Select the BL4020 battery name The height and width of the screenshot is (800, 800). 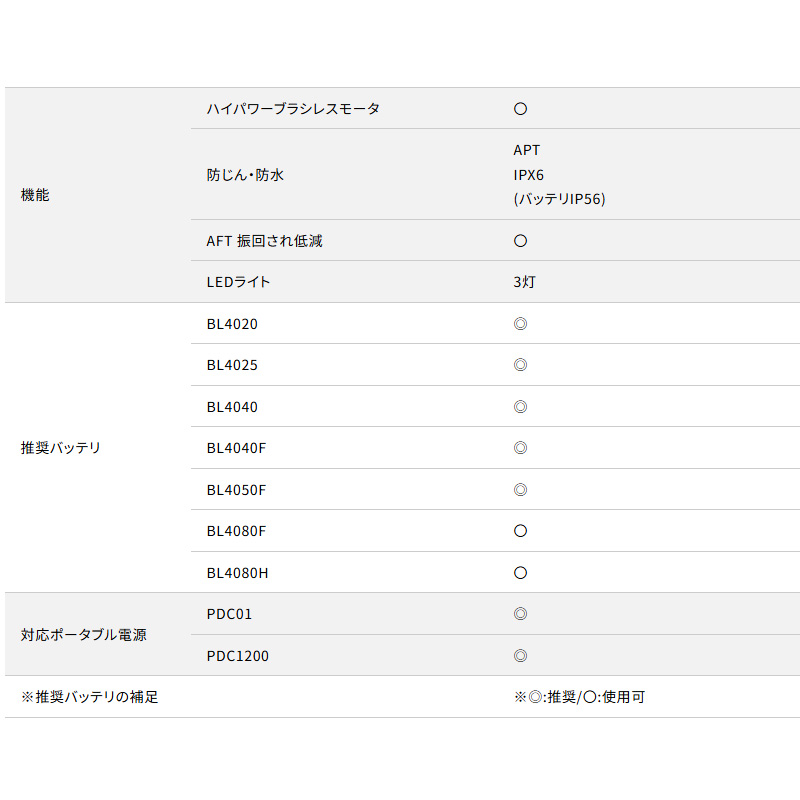pos(232,324)
